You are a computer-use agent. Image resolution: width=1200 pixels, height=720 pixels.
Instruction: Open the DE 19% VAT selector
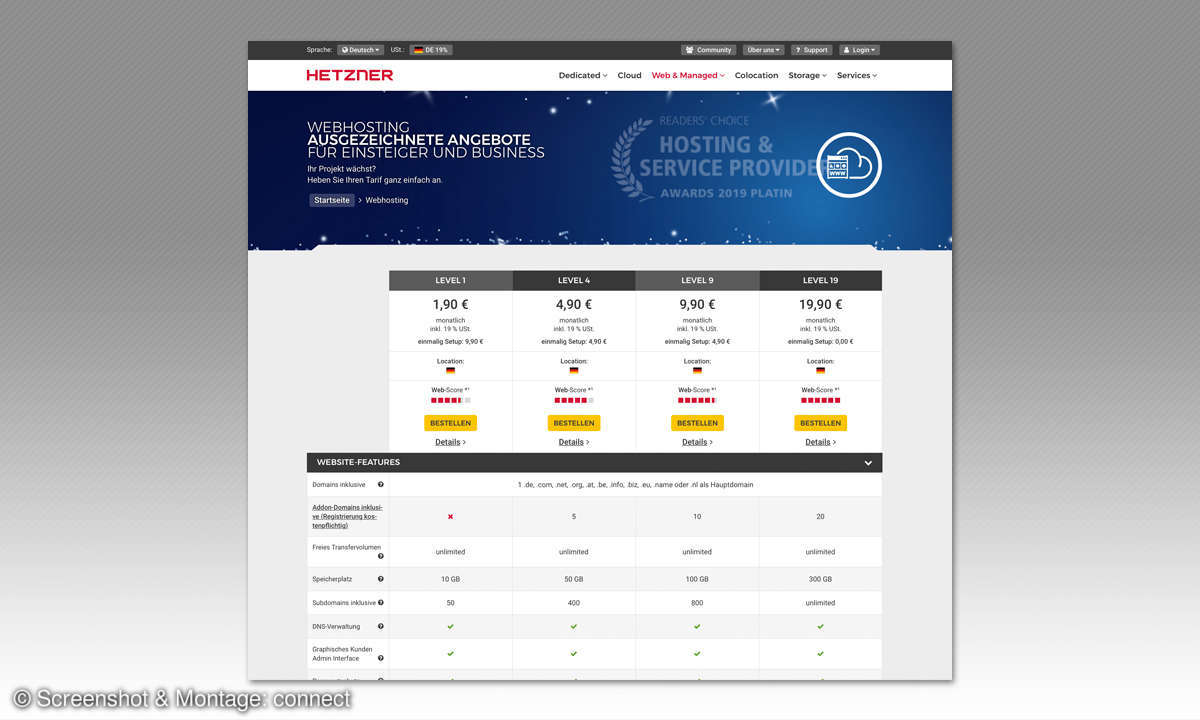tap(431, 50)
